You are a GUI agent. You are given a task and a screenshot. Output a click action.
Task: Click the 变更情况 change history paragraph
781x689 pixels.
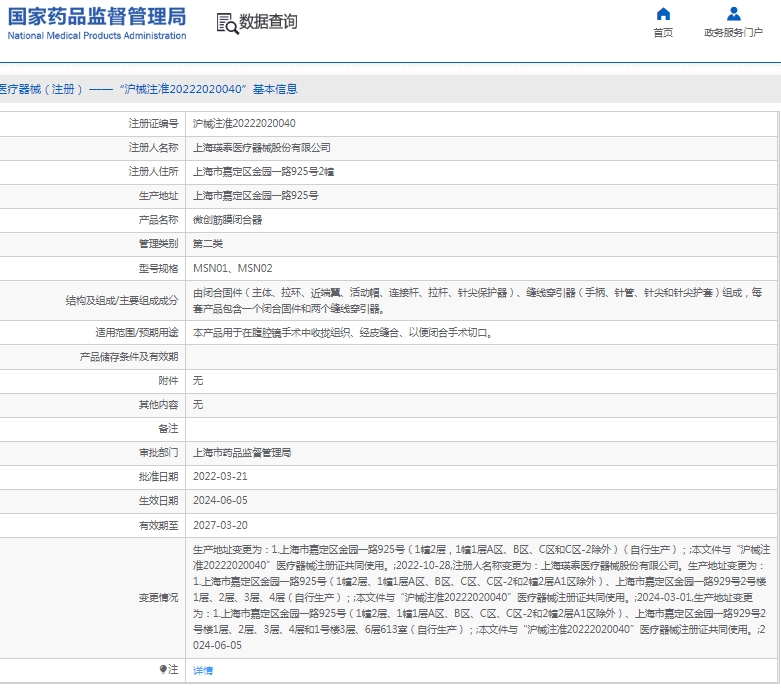[x=481, y=597]
